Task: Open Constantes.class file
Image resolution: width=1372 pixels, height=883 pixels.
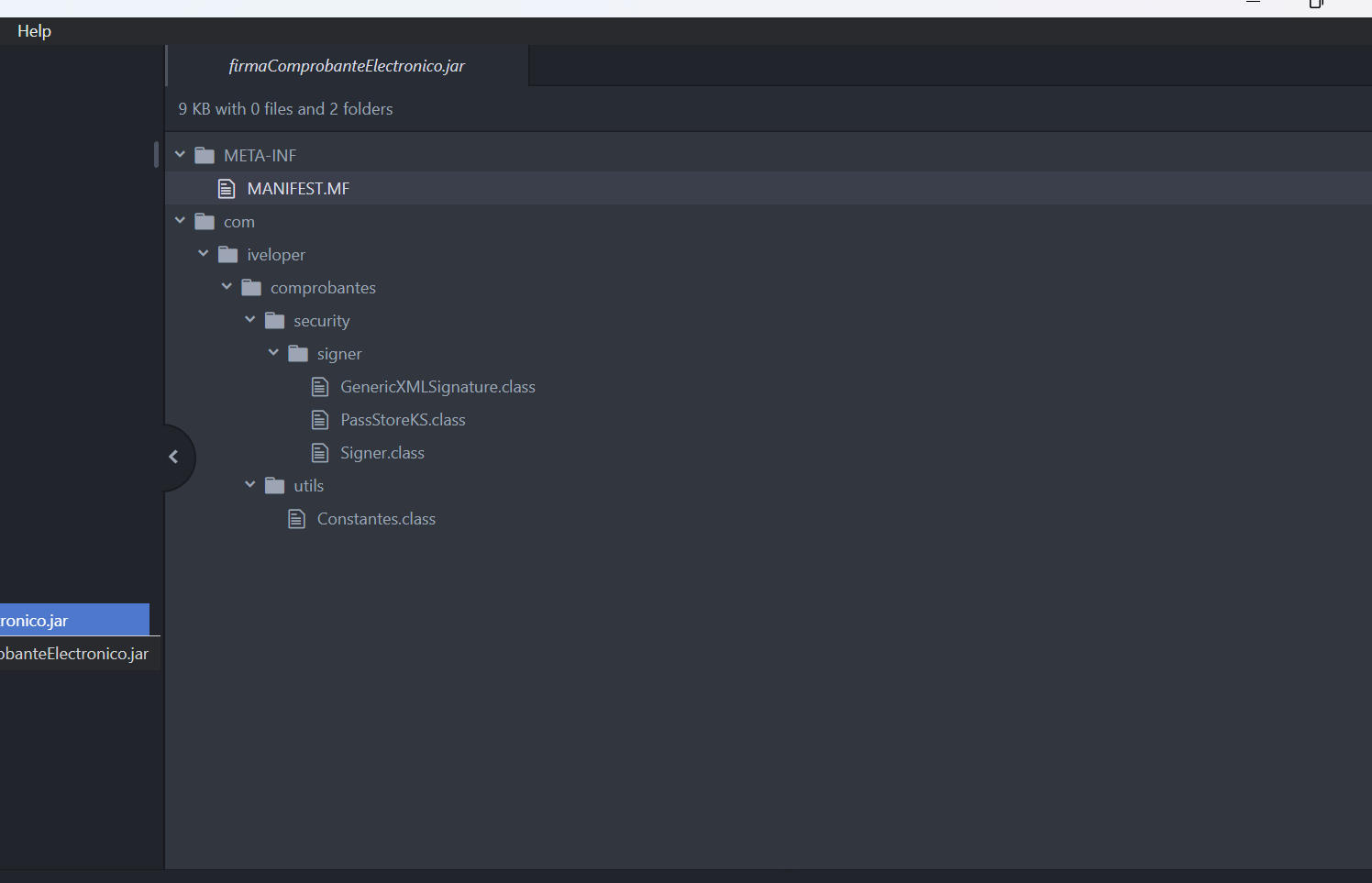Action: 376,519
